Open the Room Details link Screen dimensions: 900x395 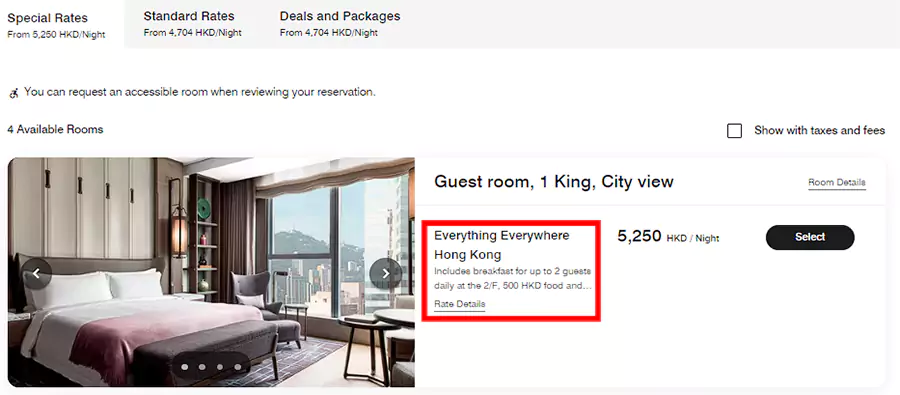click(x=837, y=183)
